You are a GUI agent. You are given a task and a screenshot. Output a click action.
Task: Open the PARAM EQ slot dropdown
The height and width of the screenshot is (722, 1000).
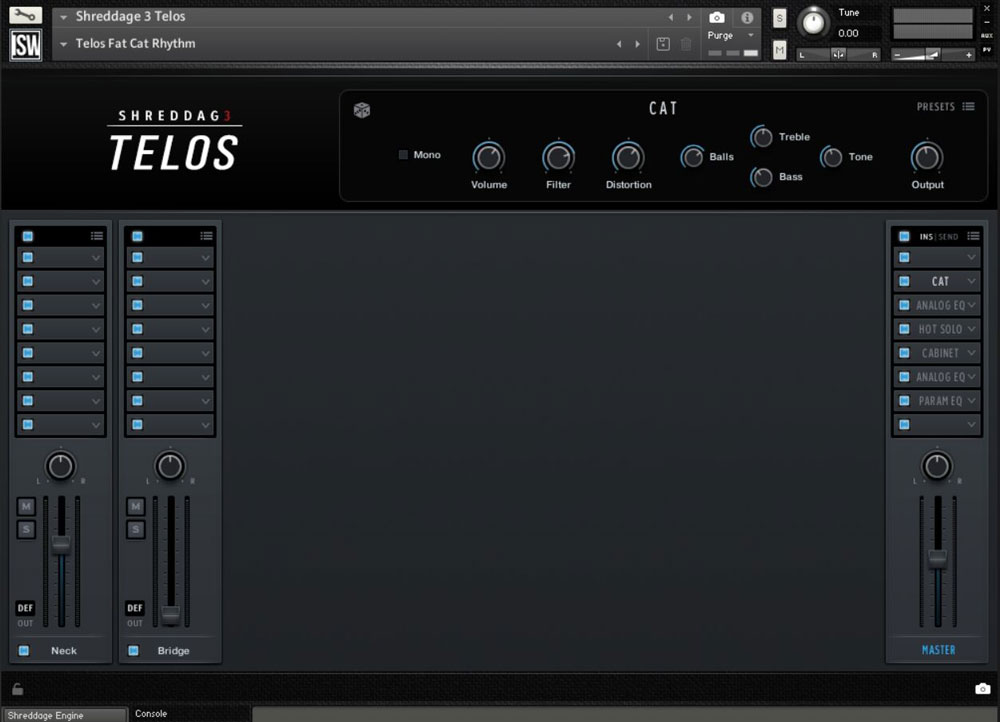[971, 401]
